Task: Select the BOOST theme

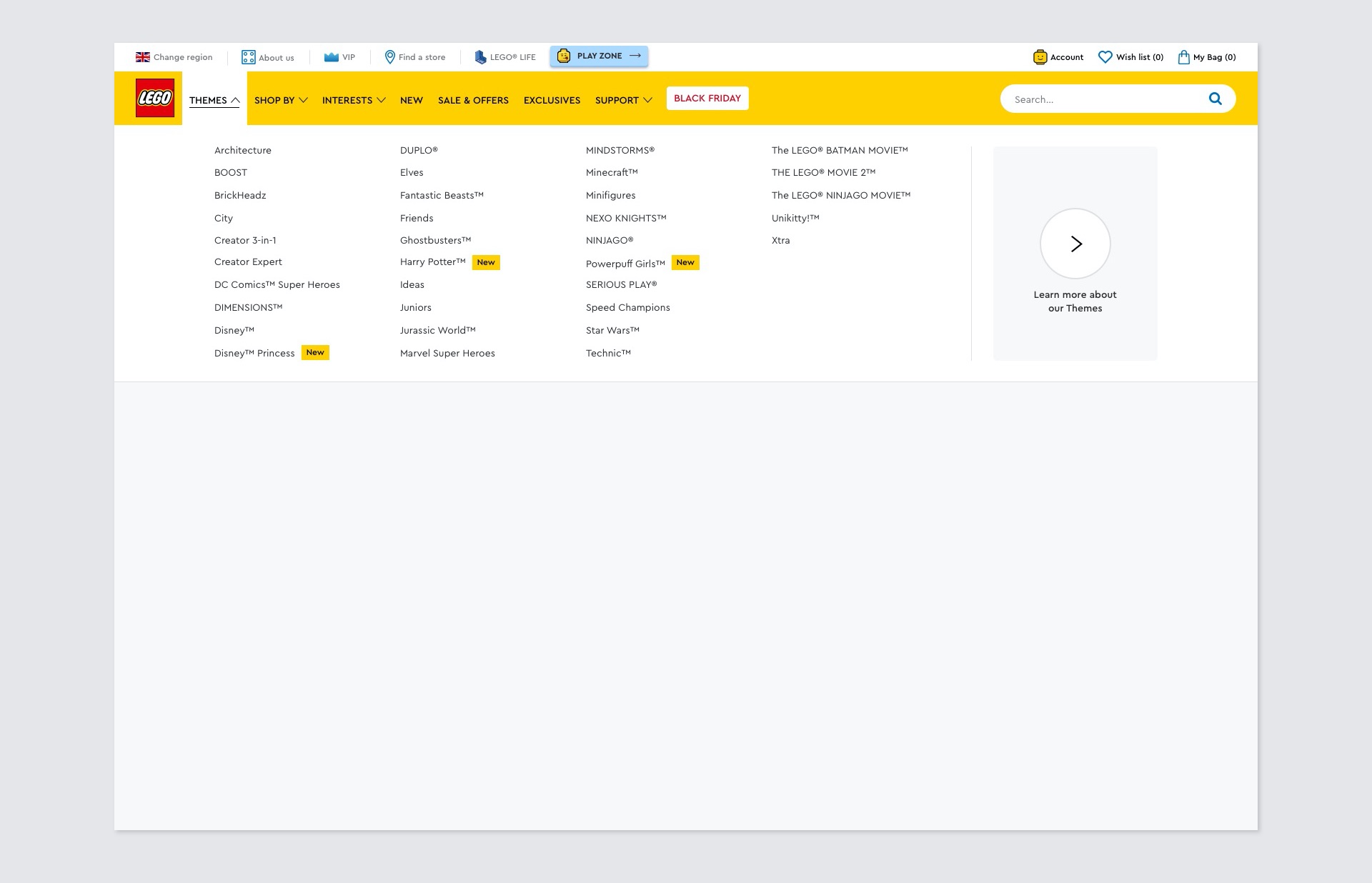Action: pos(231,172)
